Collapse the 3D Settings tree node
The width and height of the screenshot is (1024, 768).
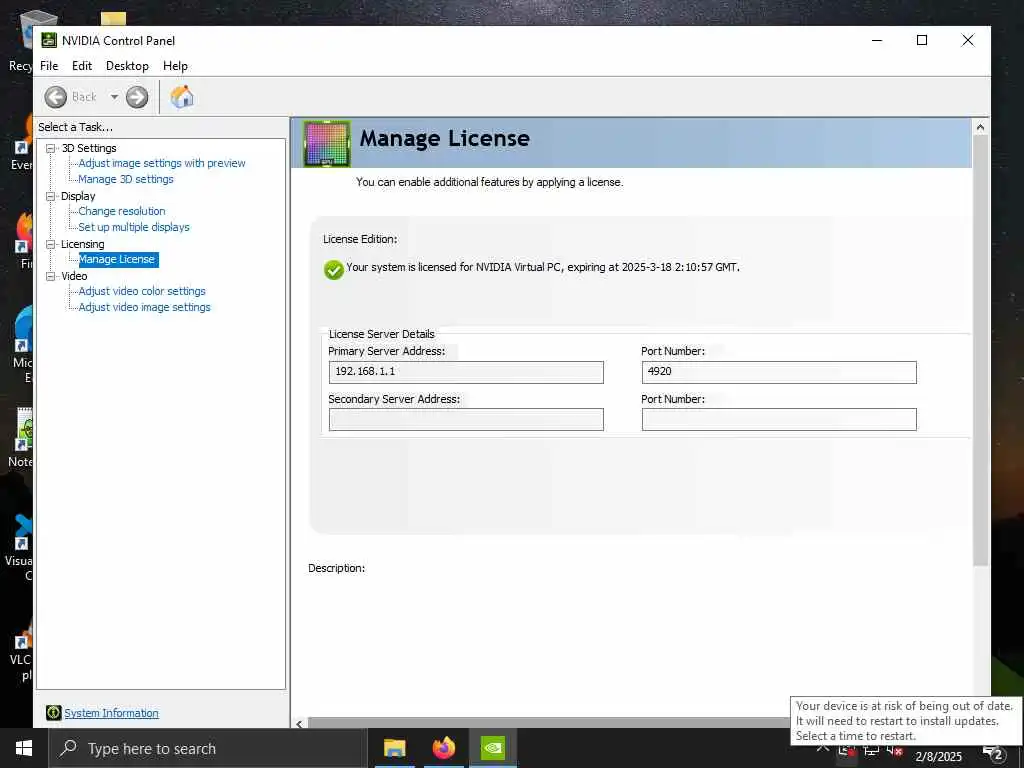point(50,148)
